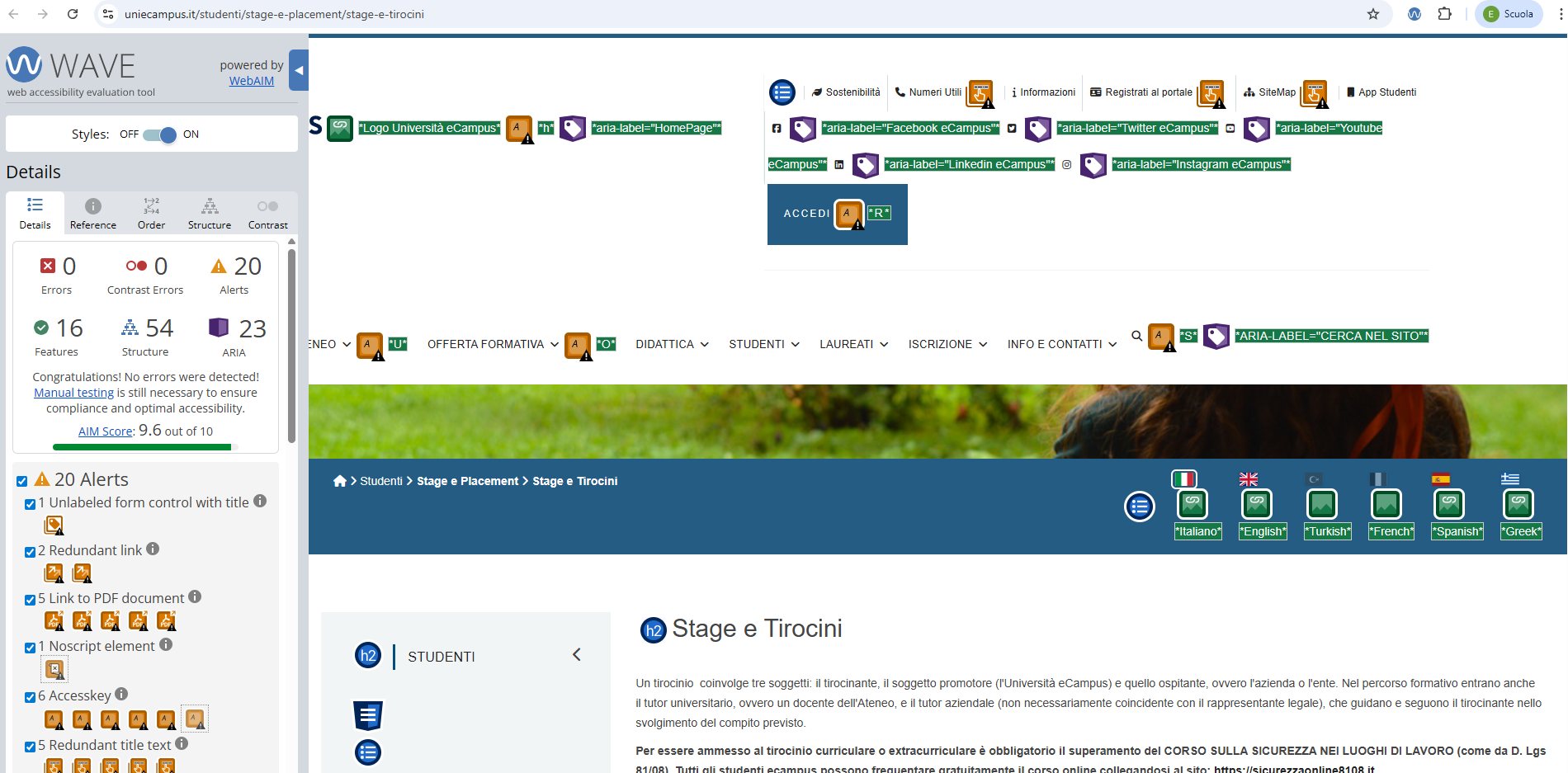
Task: Open the Contrast tab
Action: point(267,214)
